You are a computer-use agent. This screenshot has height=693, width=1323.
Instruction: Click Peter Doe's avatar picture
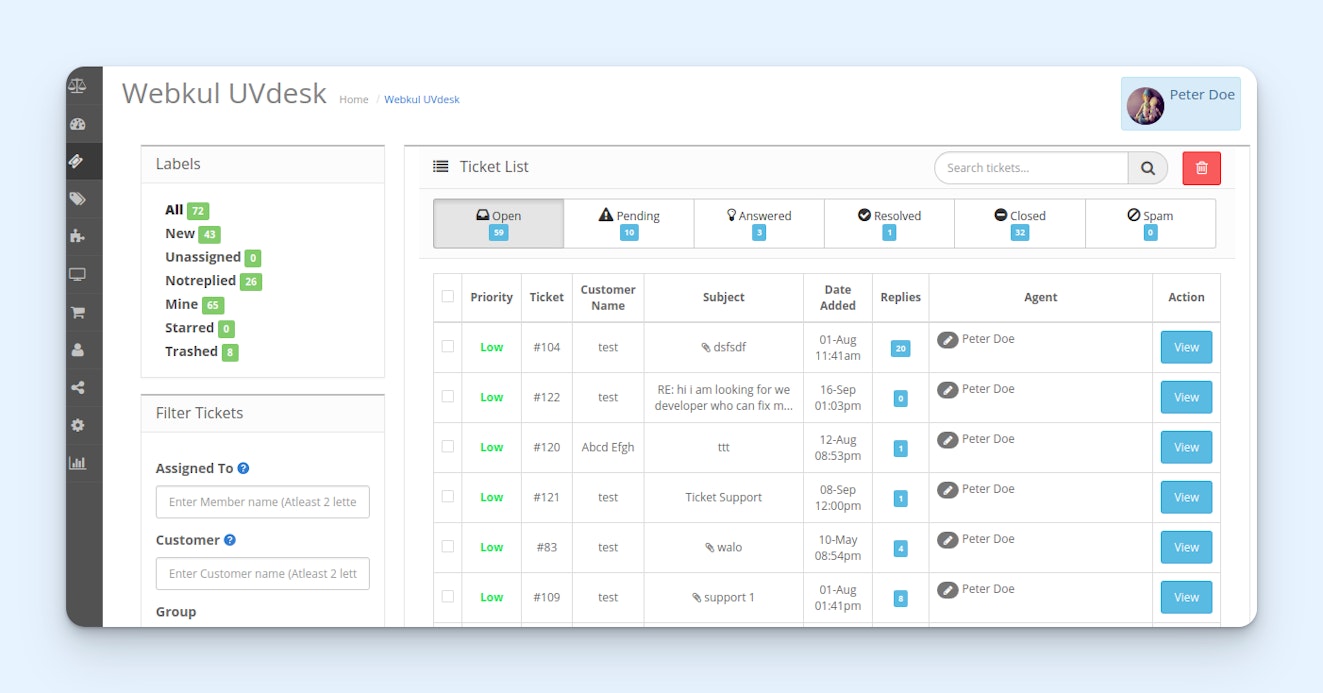click(1145, 106)
